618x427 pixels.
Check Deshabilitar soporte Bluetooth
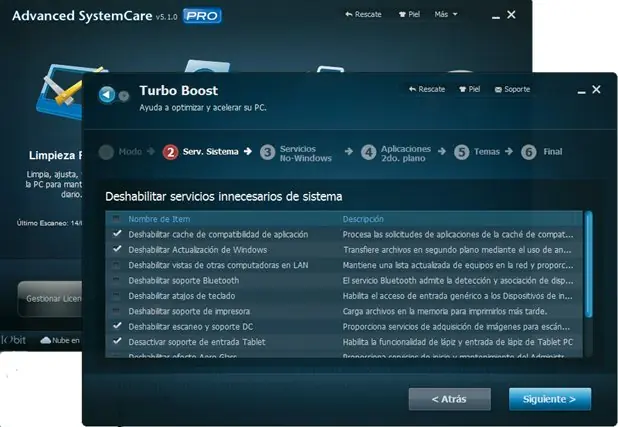pos(116,280)
